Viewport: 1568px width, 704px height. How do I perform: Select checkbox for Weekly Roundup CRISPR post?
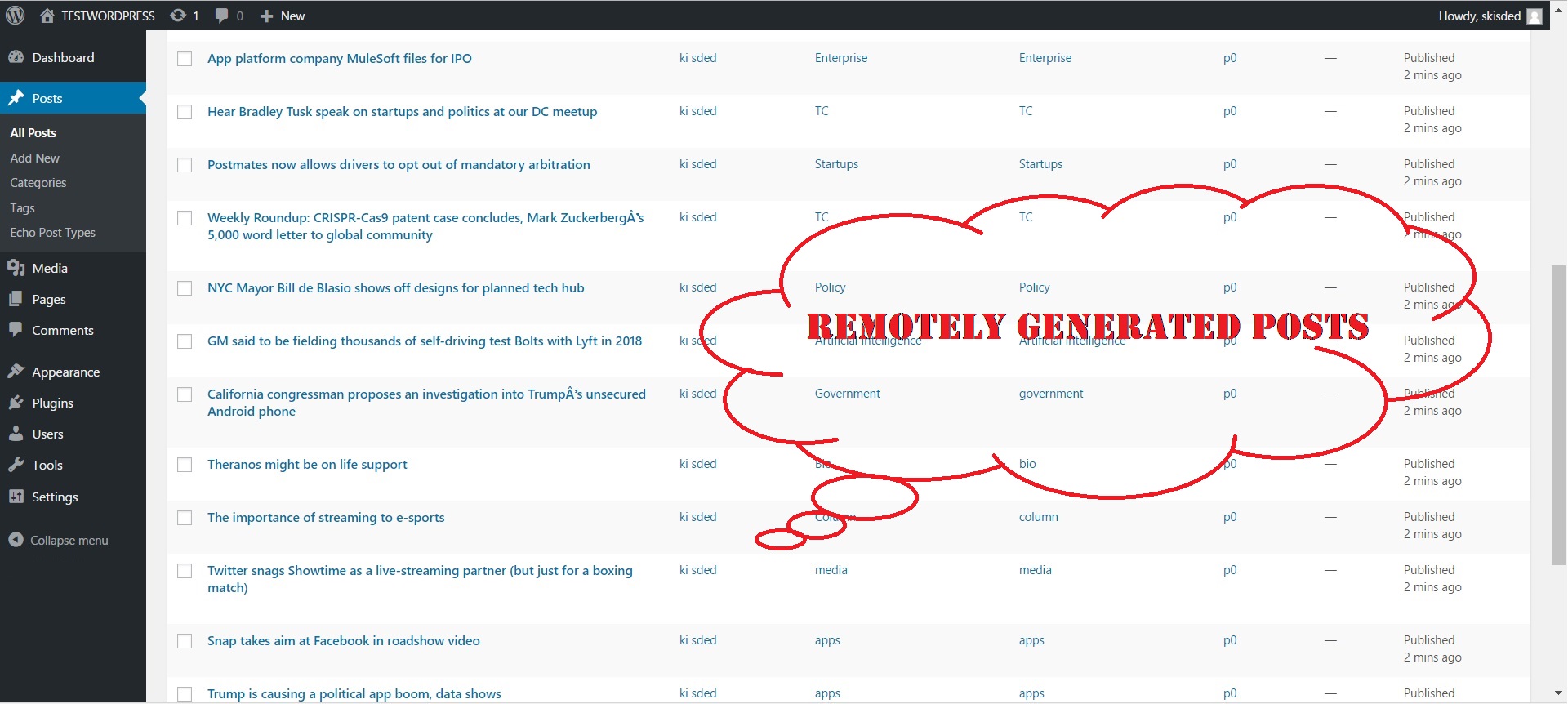[x=185, y=218]
